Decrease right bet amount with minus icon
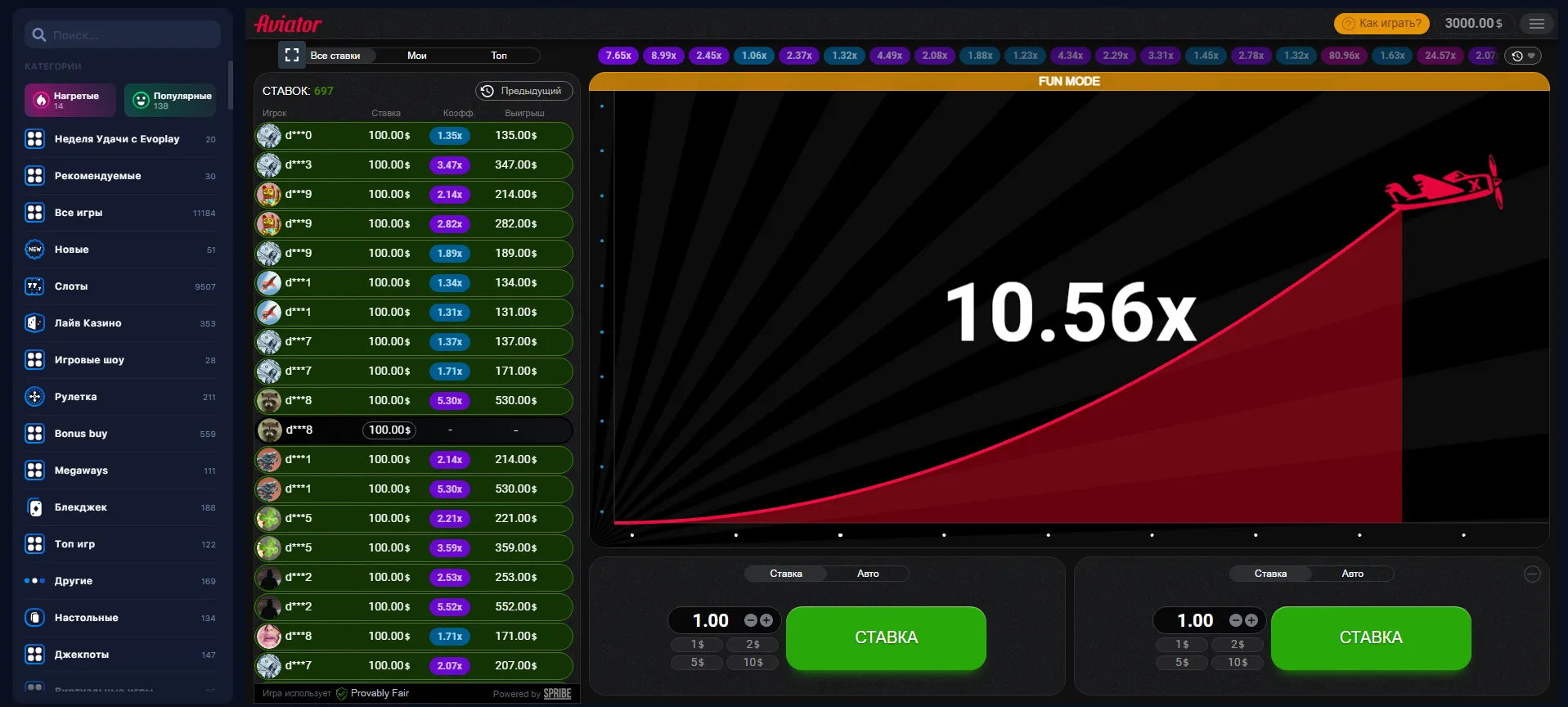 (x=1236, y=621)
